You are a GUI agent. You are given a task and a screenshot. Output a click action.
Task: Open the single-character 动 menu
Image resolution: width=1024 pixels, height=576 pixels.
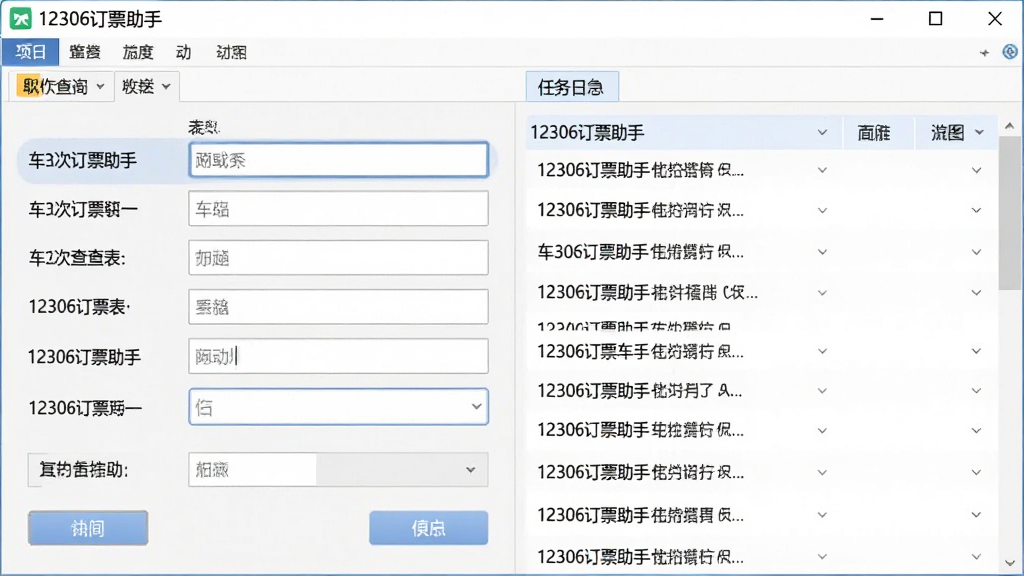pos(184,52)
